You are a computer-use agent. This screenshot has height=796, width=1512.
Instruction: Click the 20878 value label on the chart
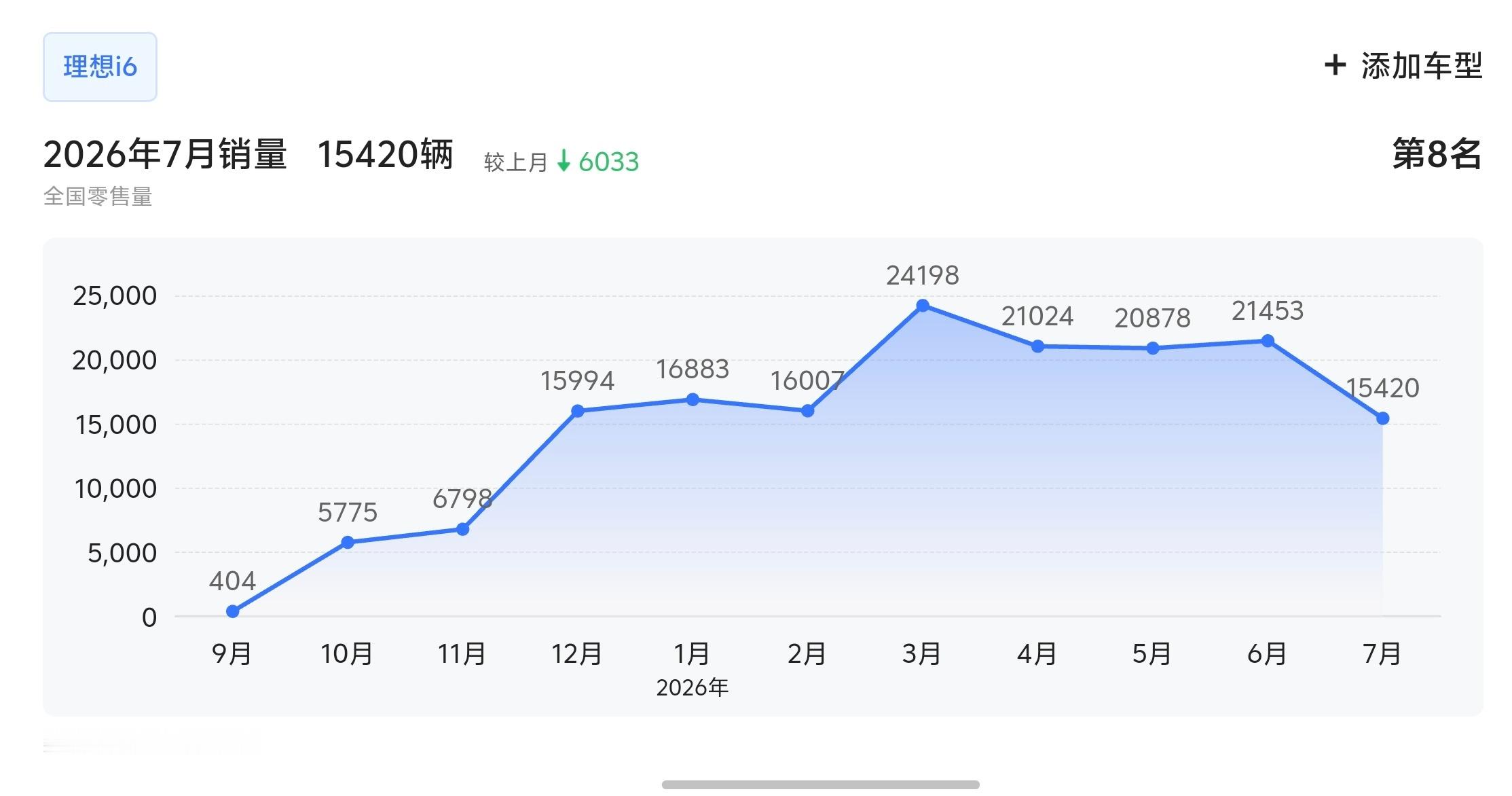[x=1153, y=318]
